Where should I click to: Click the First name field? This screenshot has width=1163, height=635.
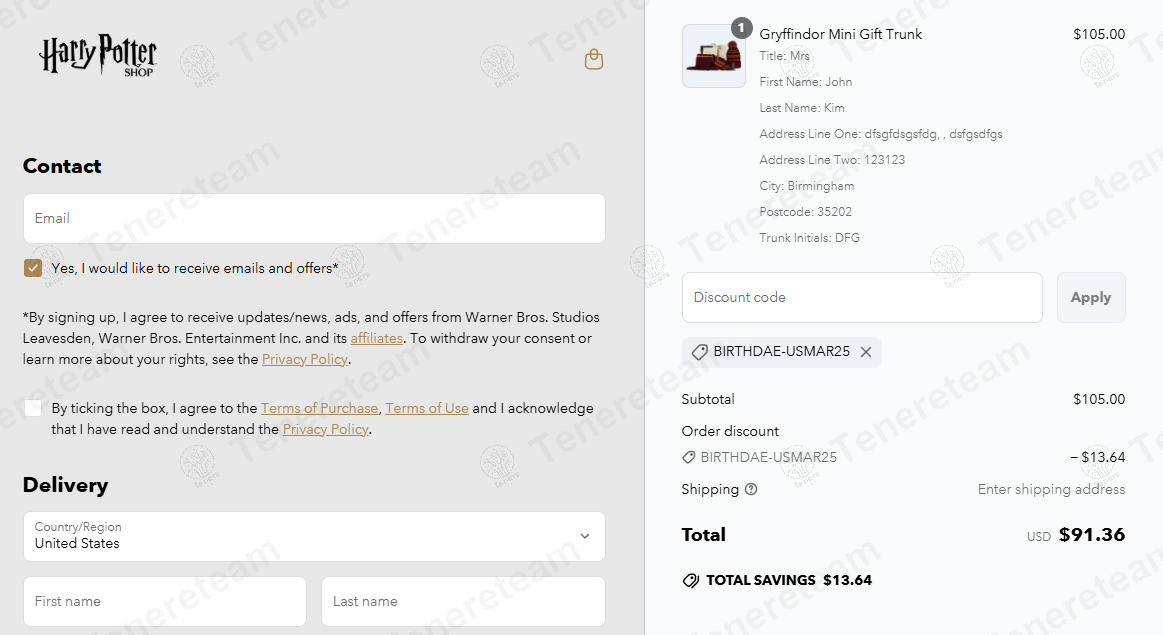[165, 602]
